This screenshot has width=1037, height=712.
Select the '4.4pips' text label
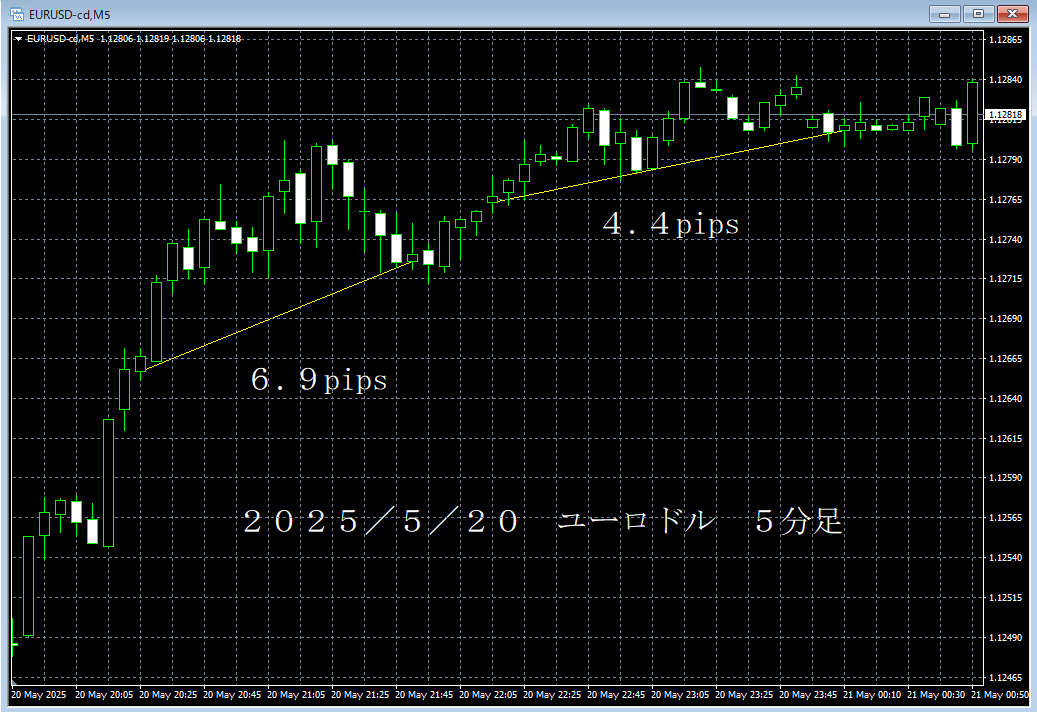pyautogui.click(x=671, y=223)
